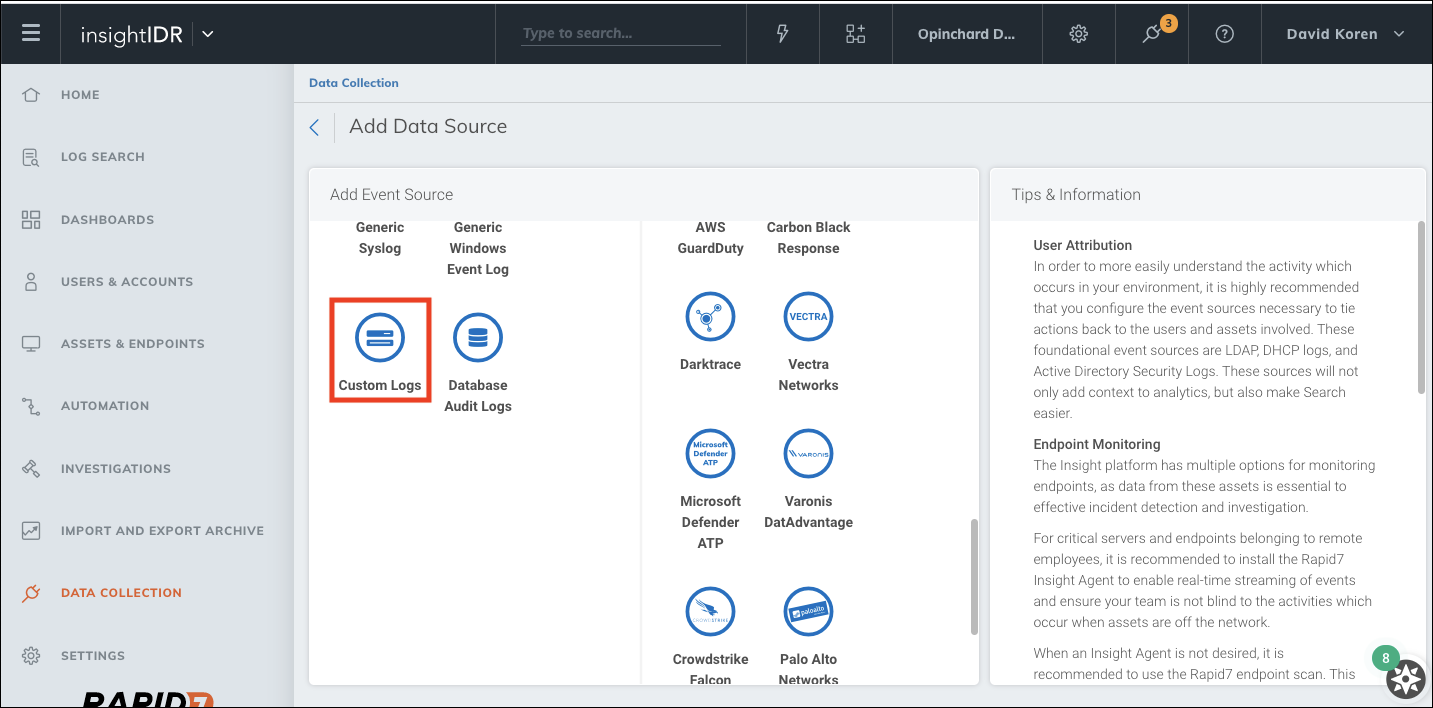The height and width of the screenshot is (708, 1433).
Task: Choose the Database Audit Logs icon
Action: point(478,338)
